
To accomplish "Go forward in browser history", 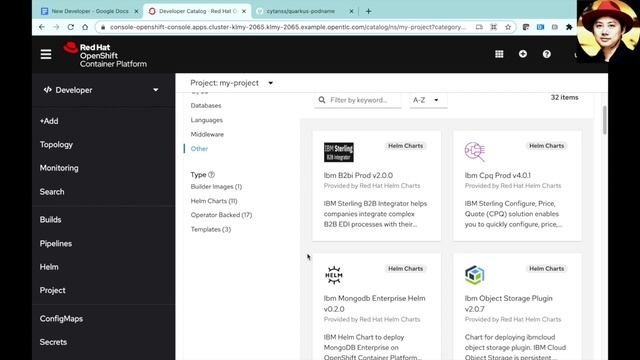I will (x=56, y=27).
